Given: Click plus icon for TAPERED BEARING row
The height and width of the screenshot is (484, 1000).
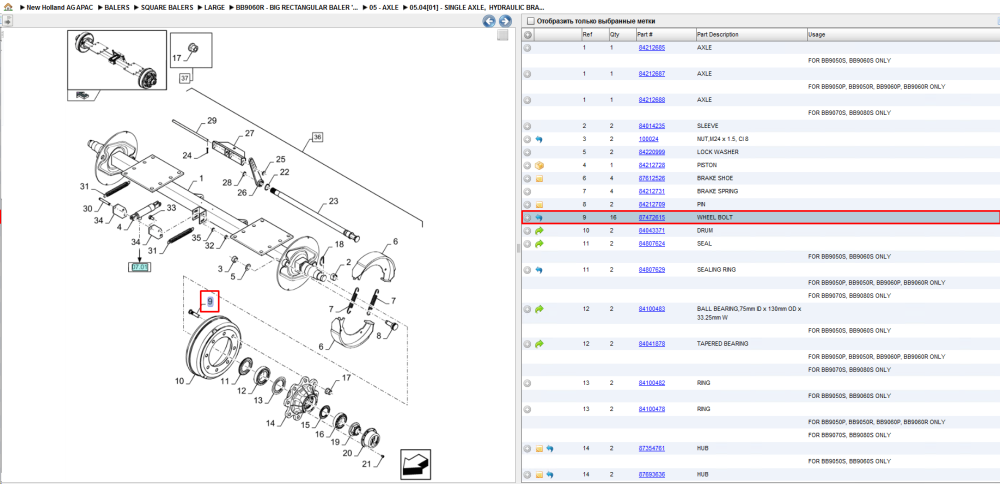Looking at the screenshot, I should tap(527, 344).
